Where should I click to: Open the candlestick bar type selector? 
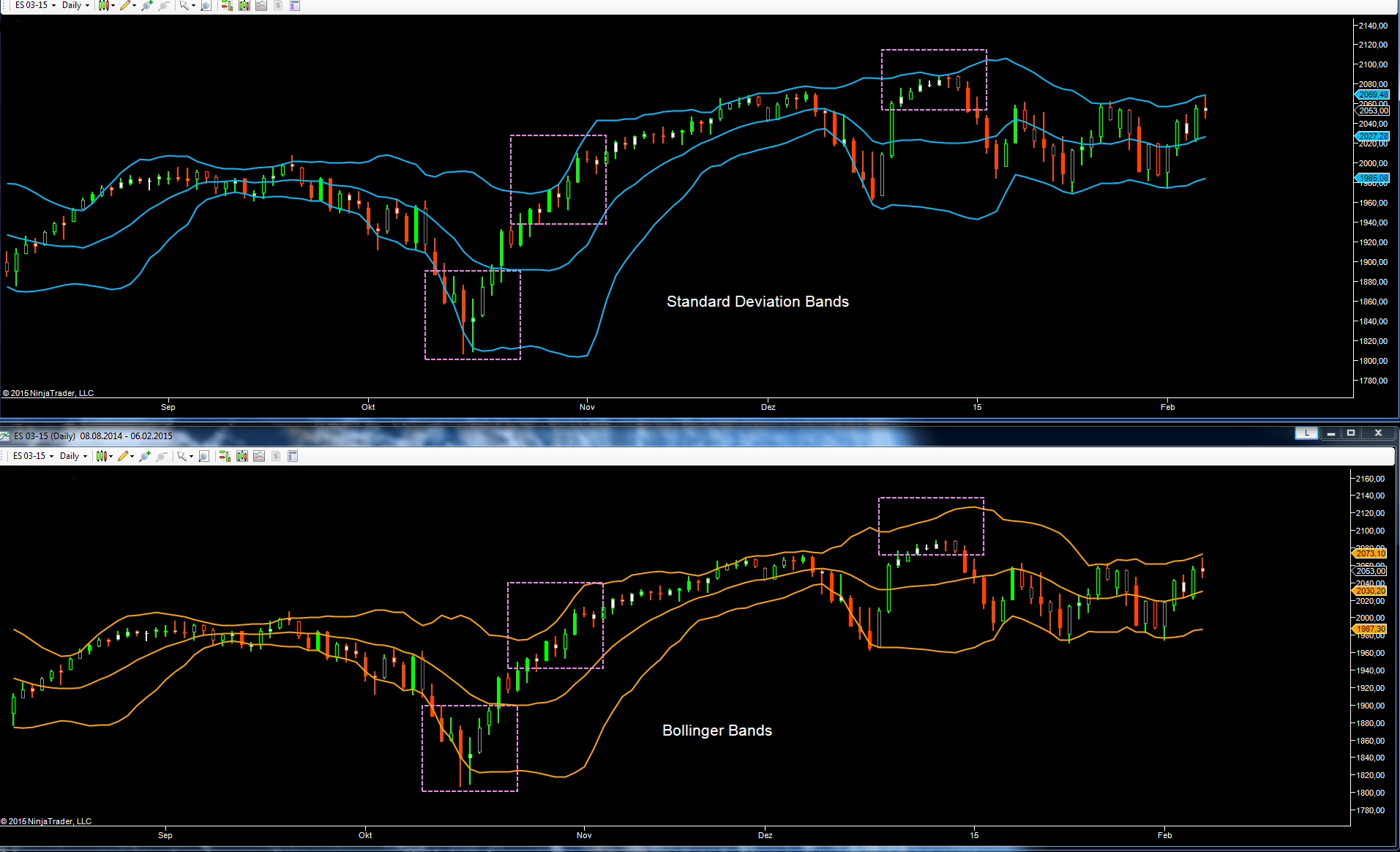click(103, 5)
